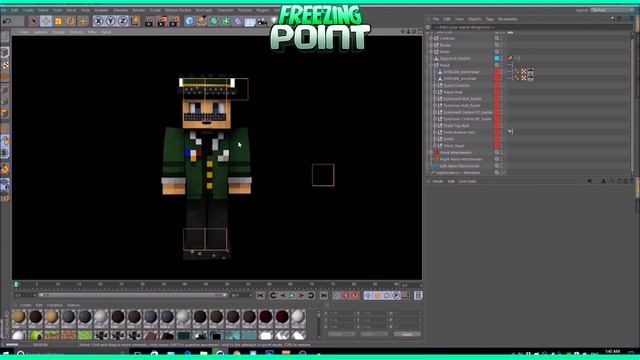Screen dimensions: 640x360
Task: Click the spline Pen tool icon
Action: (201, 21)
